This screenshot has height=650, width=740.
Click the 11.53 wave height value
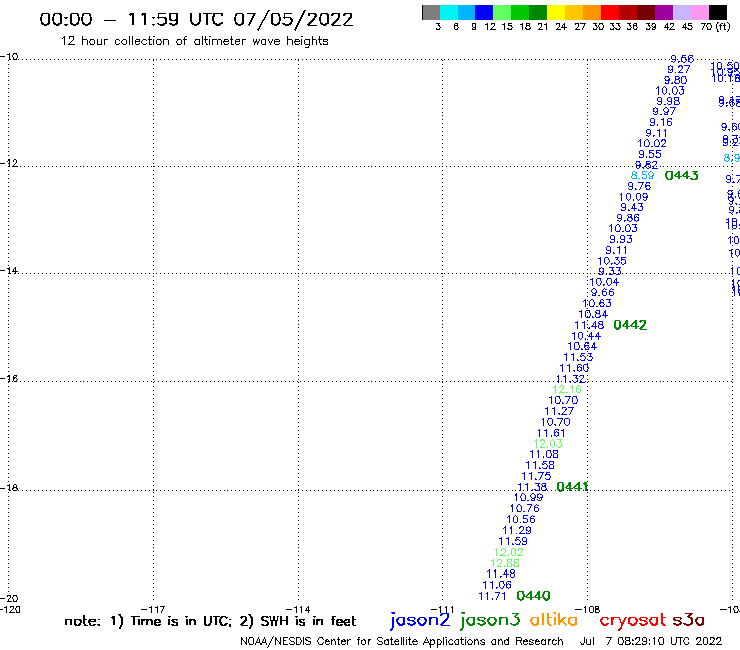click(578, 357)
